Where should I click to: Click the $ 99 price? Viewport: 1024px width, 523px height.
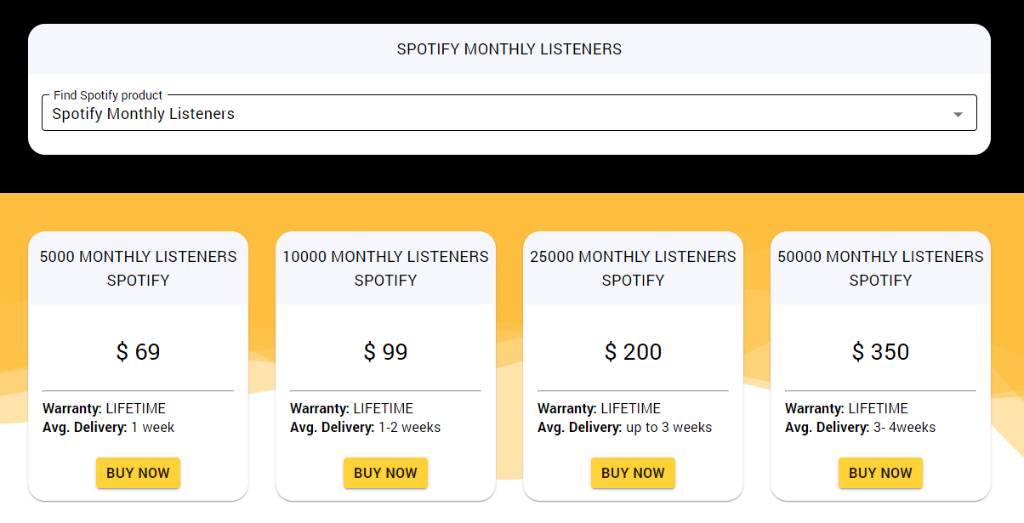(x=385, y=352)
